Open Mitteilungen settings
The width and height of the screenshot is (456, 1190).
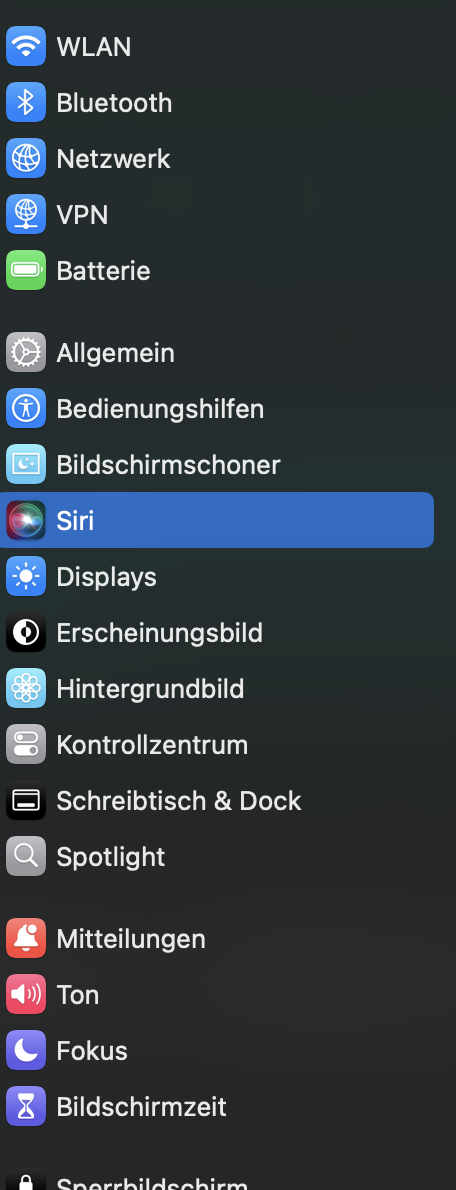[217, 939]
